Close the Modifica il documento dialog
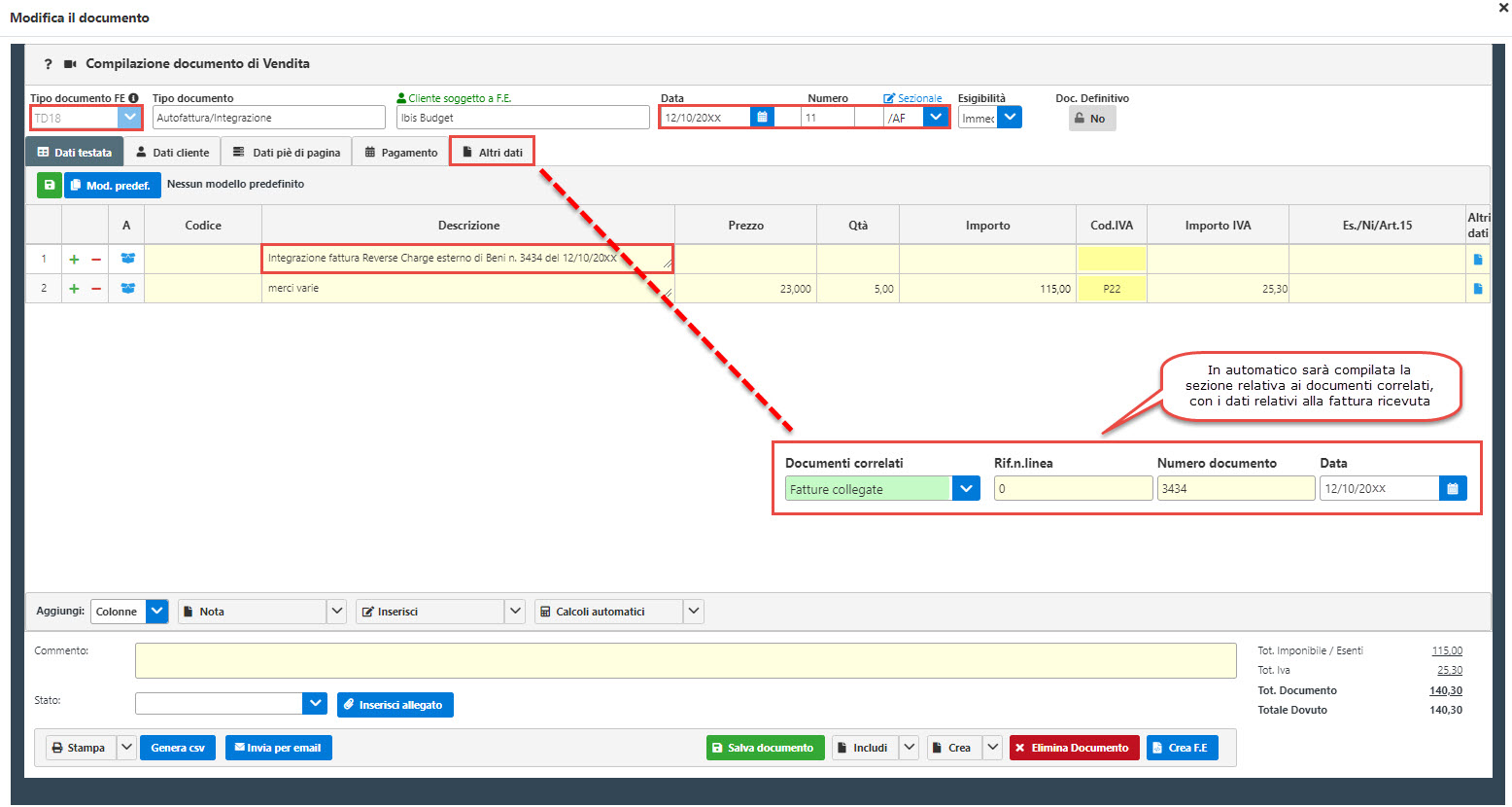1512x807 pixels. 1503,7
